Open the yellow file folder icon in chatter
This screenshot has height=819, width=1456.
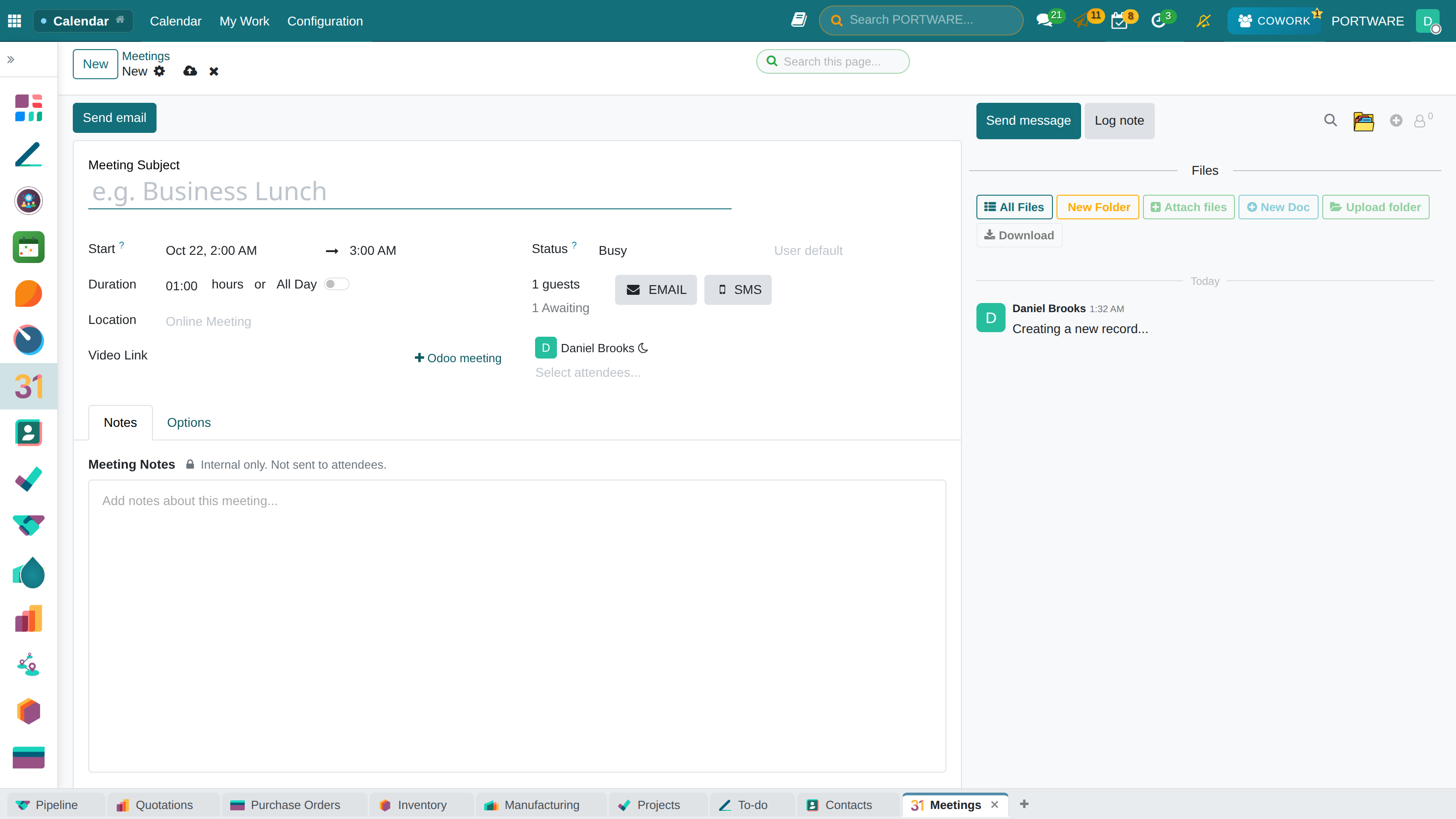pos(1363,121)
